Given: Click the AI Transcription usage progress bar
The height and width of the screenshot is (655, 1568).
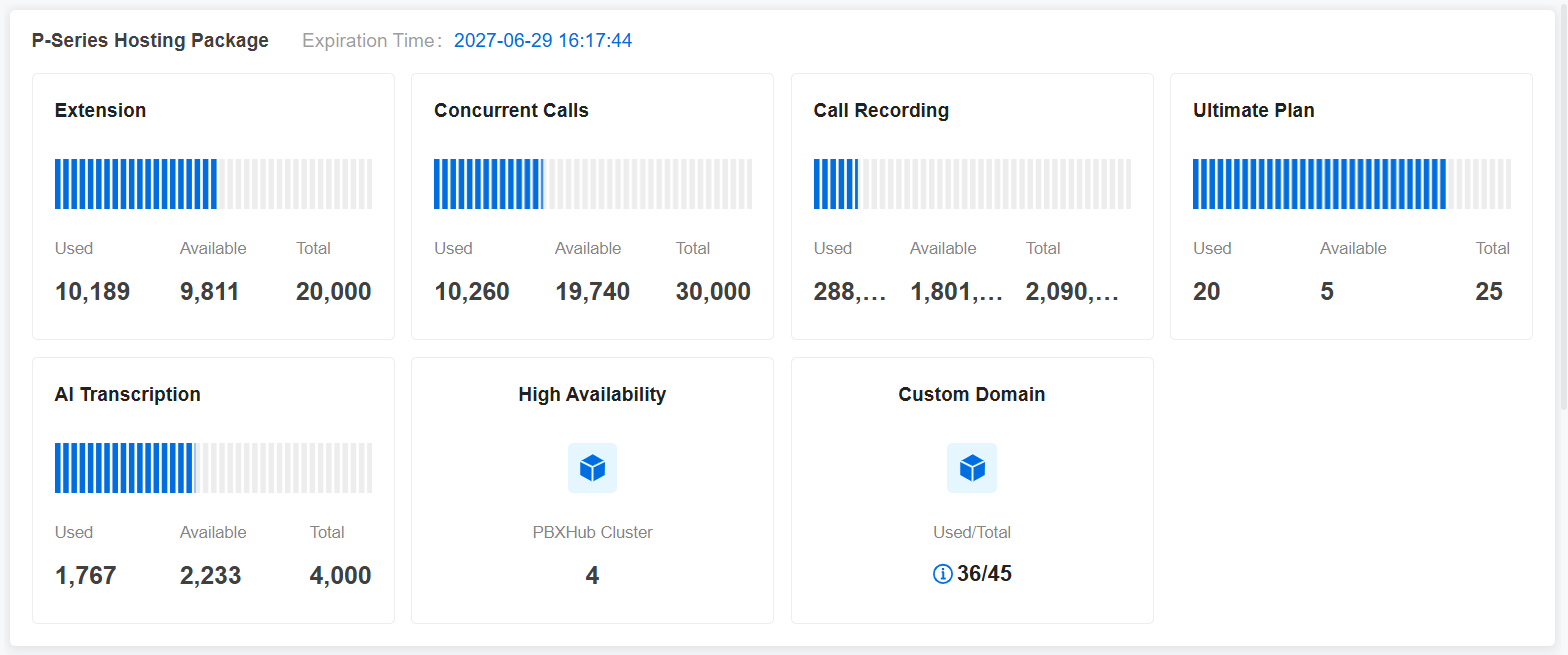Looking at the screenshot, I should [213, 468].
